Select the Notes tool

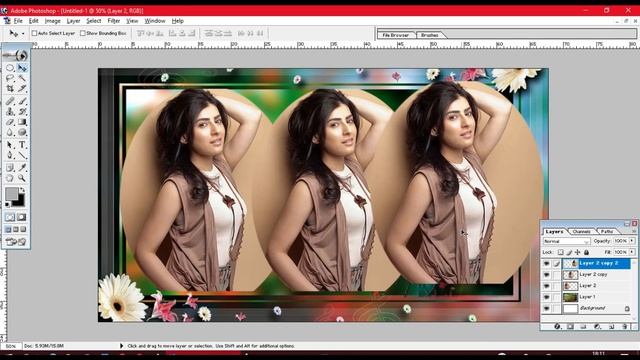10,167
